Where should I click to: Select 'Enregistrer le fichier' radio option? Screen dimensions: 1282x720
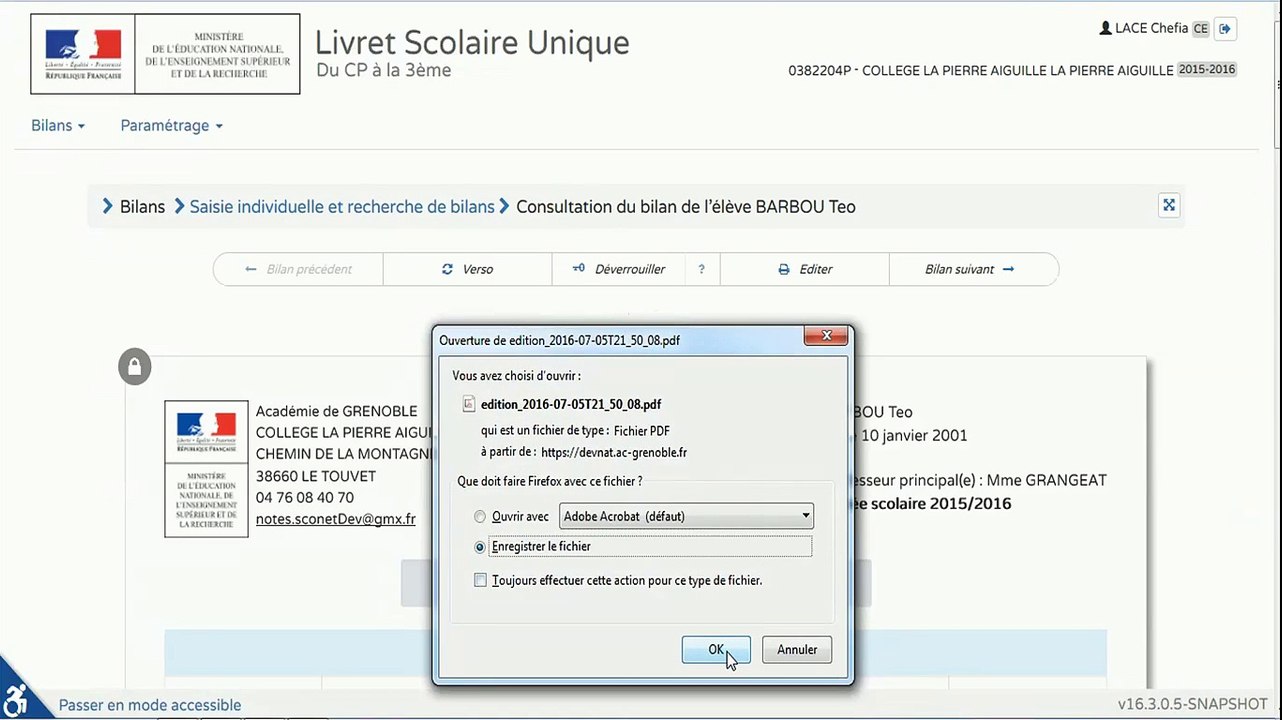click(x=480, y=547)
